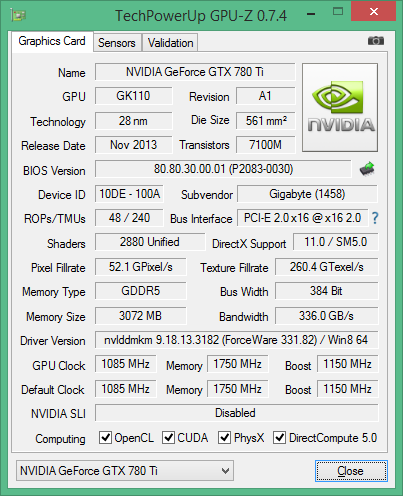This screenshot has width=403, height=496.
Task: Click the Pixel Fillrate field 52.1 GPixel/s
Action: pyautogui.click(x=141, y=267)
